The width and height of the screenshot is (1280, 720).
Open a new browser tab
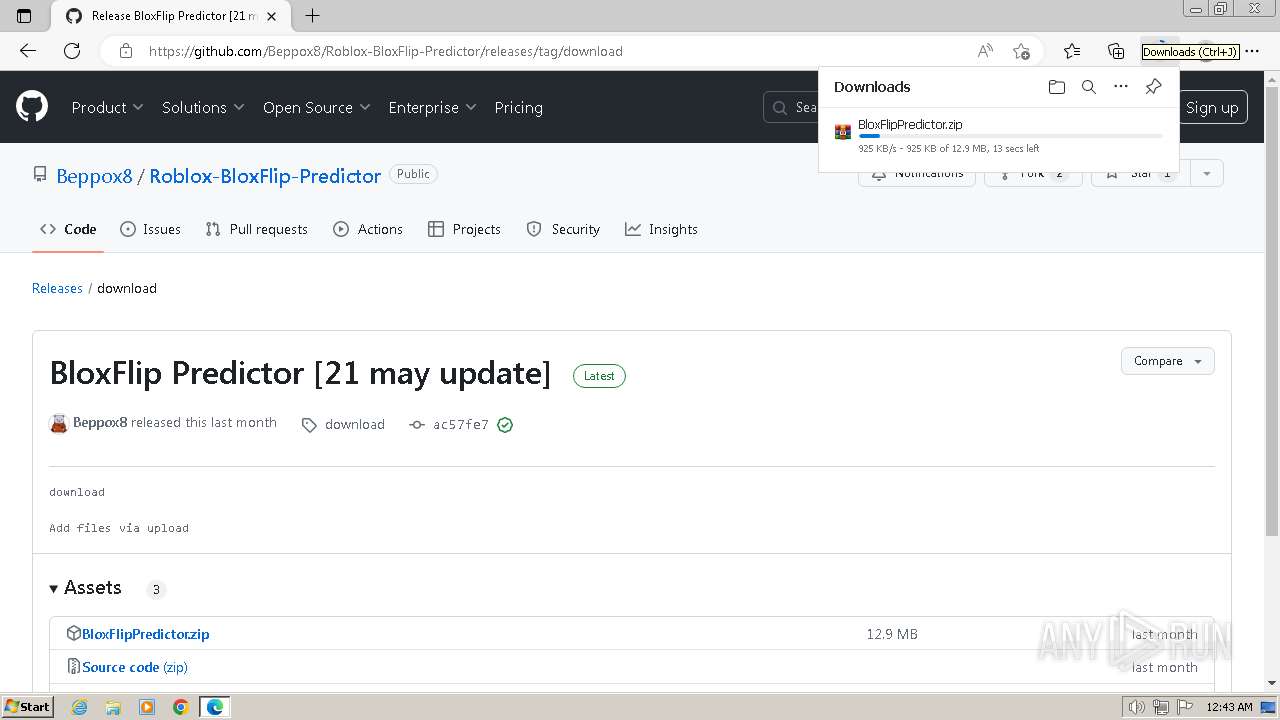312,16
